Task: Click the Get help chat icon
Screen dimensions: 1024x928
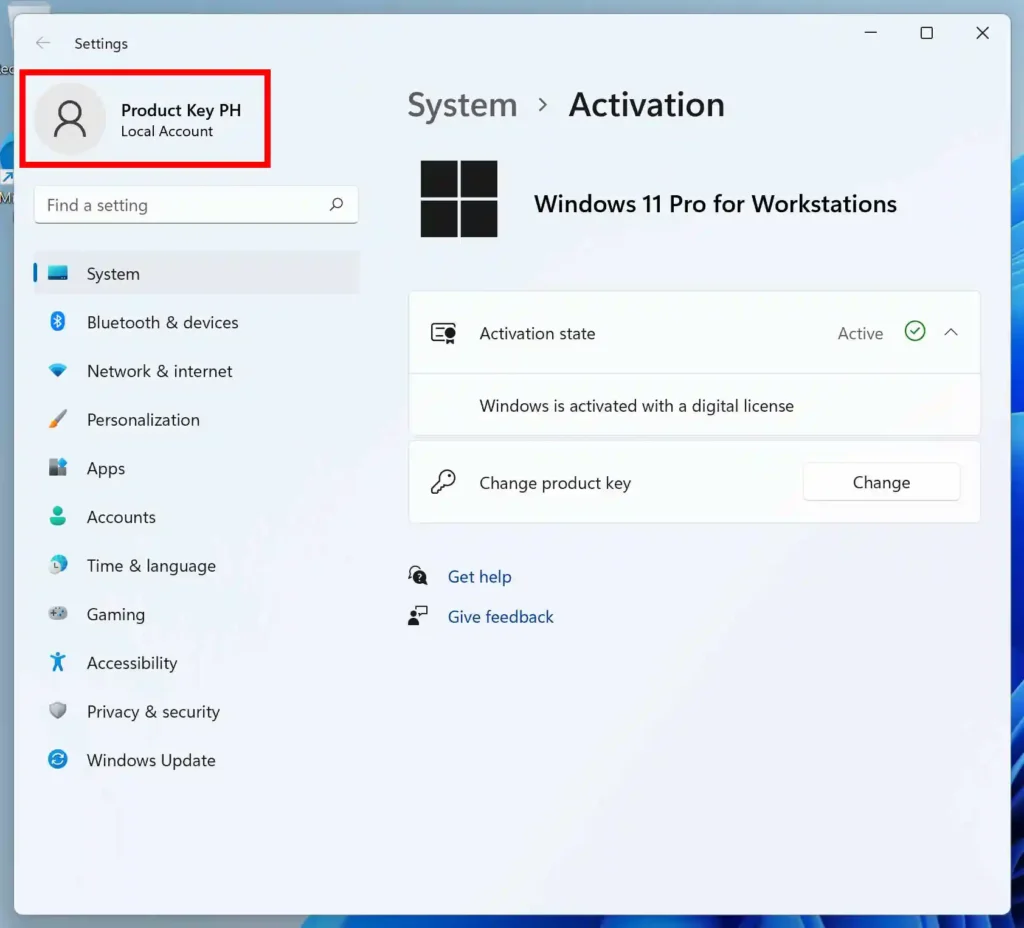Action: (x=418, y=575)
